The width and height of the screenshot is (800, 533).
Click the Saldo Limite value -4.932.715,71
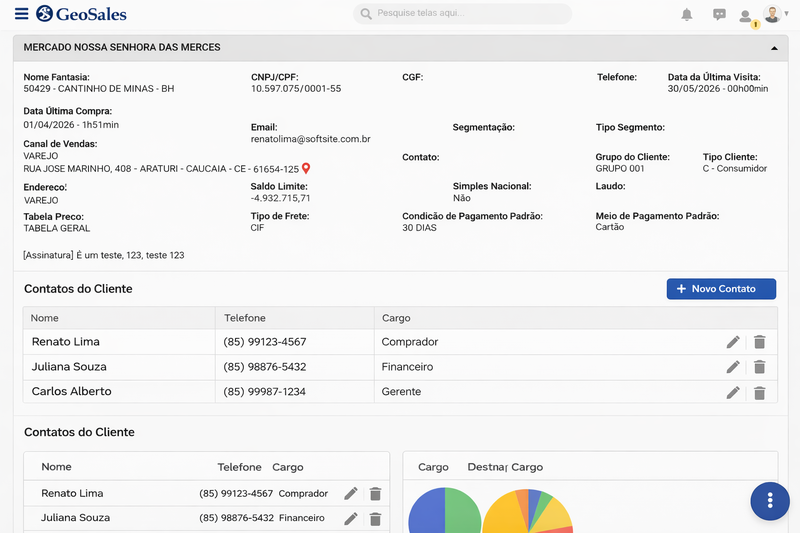280,198
